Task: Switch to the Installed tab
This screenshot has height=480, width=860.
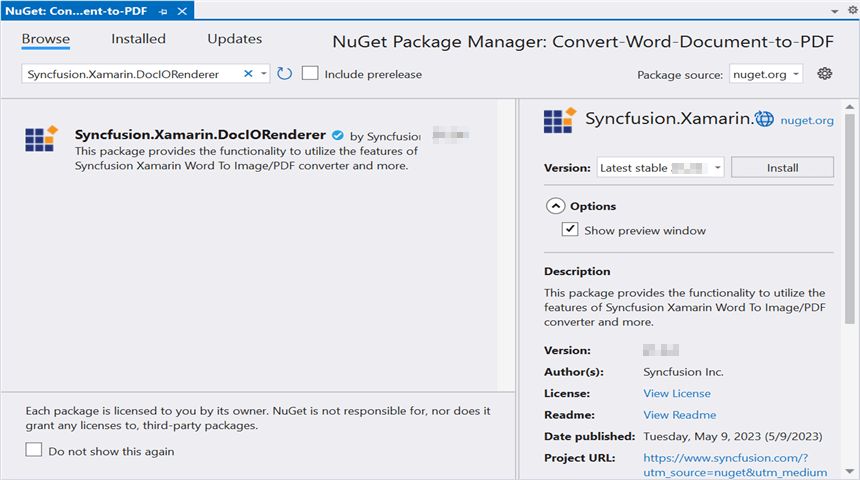Action: (x=138, y=39)
